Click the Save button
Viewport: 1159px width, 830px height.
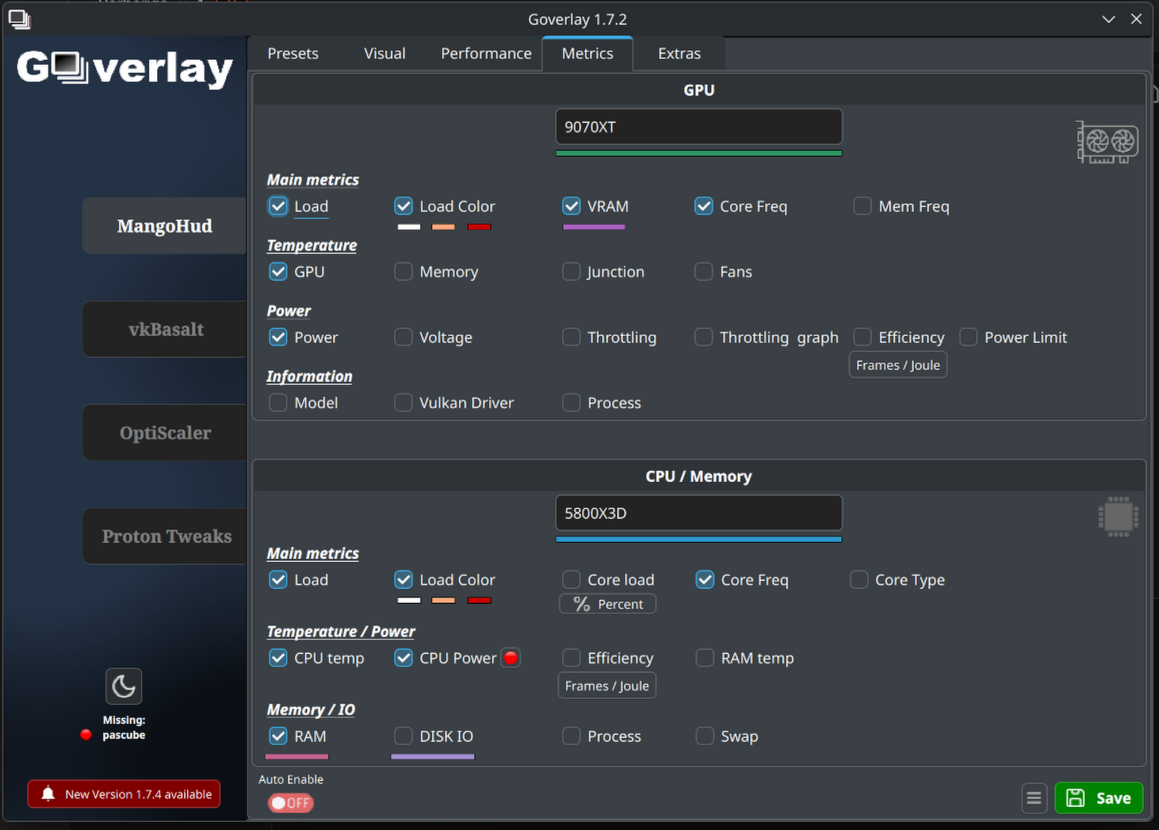pyautogui.click(x=1098, y=798)
